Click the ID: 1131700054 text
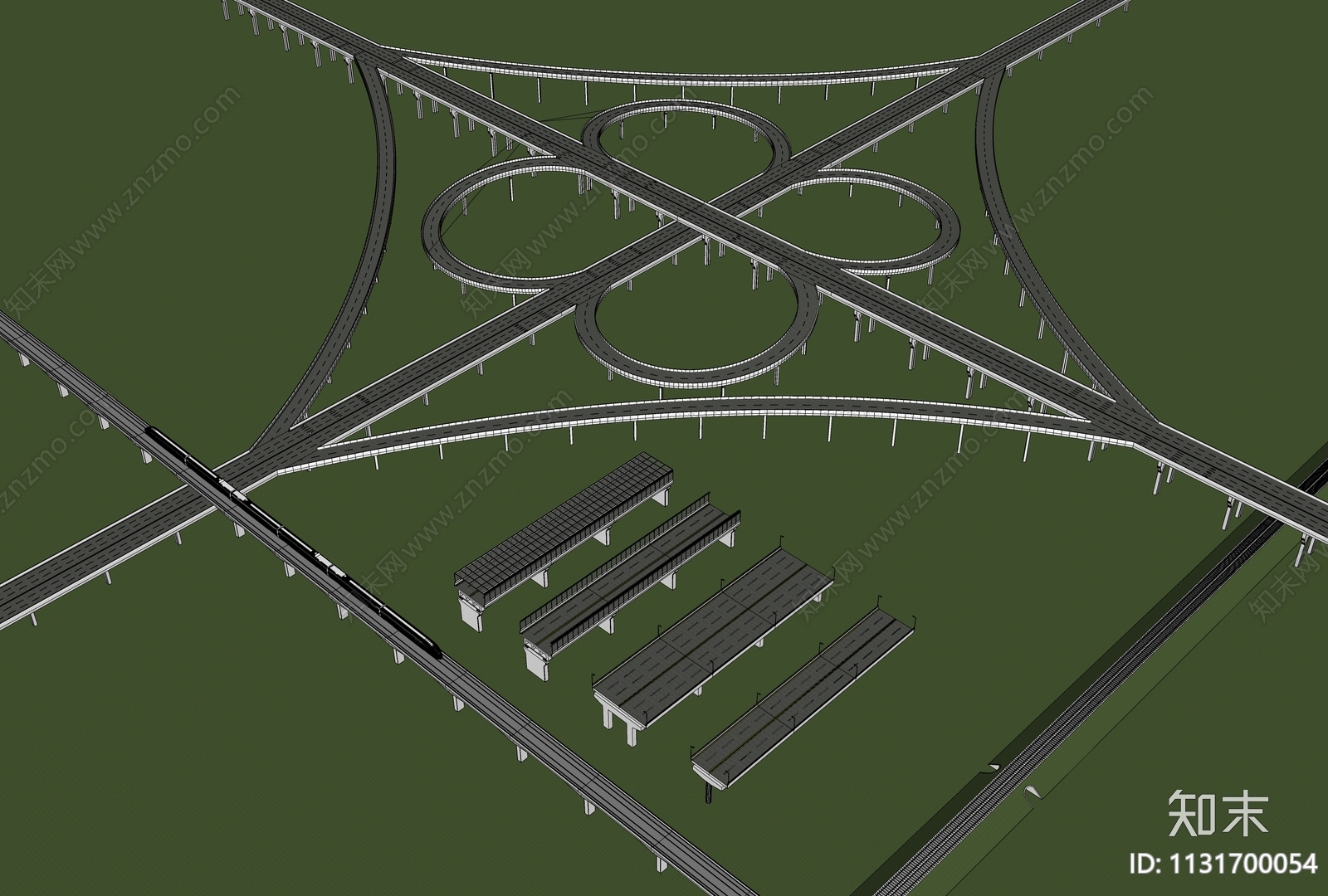 coord(1224,864)
